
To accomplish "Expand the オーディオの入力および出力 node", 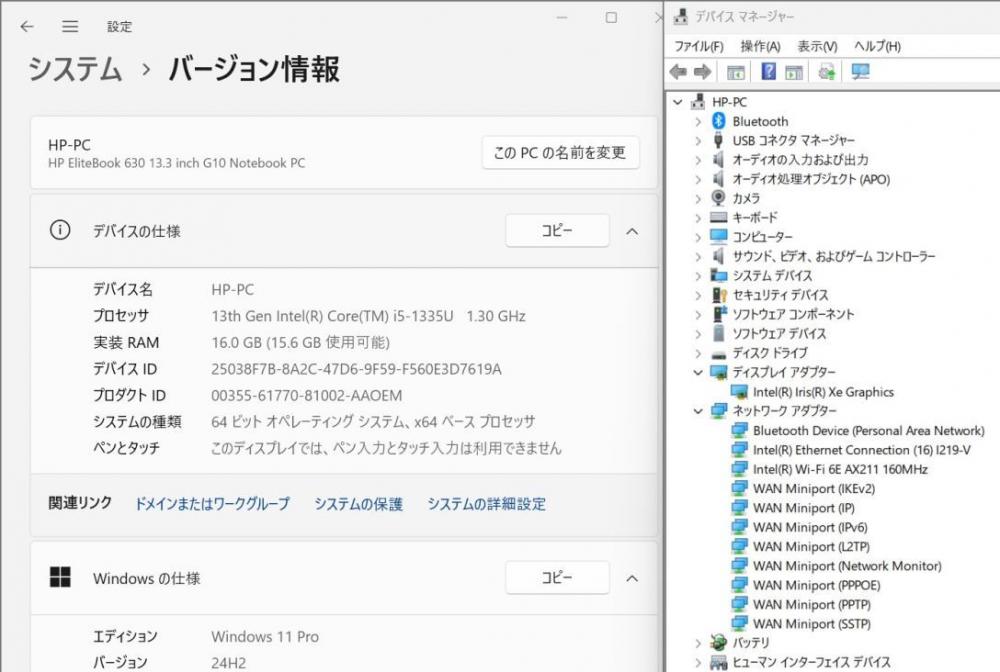I will tap(698, 160).
